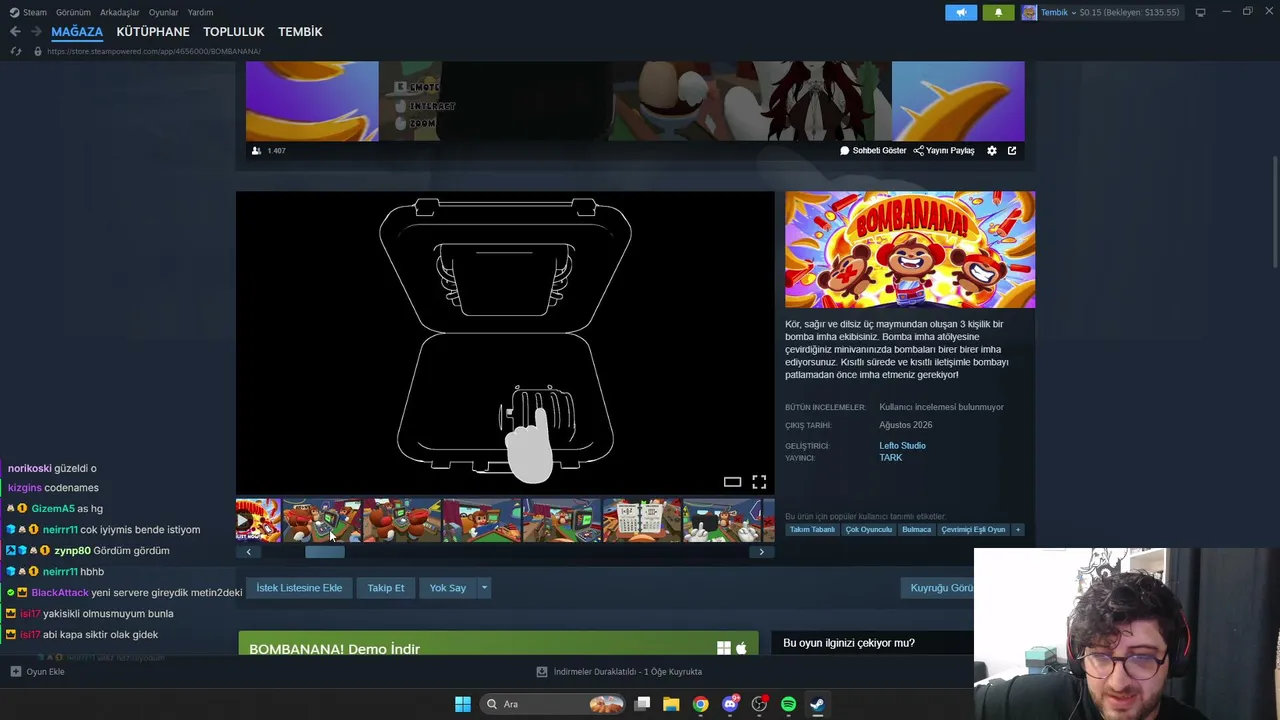The height and width of the screenshot is (720, 1280).
Task: Select the first trailer thumbnail with play icon
Action: pyautogui.click(x=258, y=521)
